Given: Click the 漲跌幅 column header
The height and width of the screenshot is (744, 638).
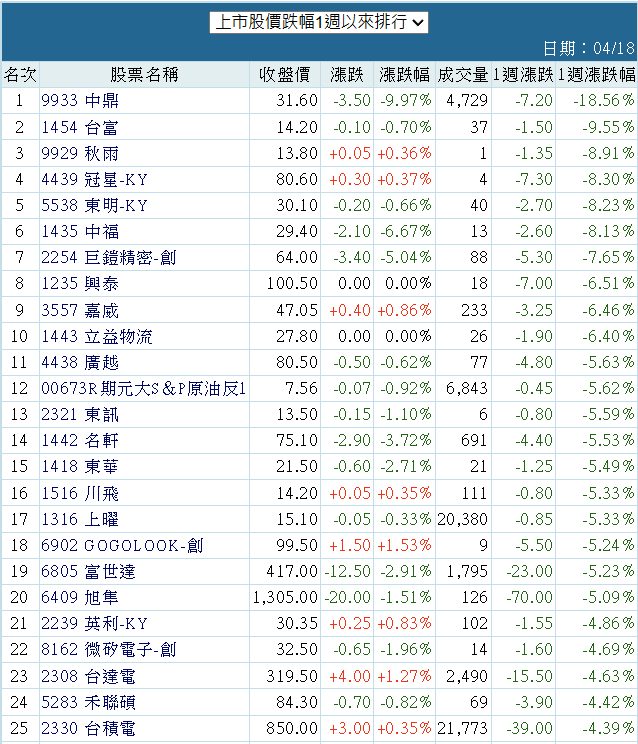Looking at the screenshot, I should pyautogui.click(x=404, y=74).
